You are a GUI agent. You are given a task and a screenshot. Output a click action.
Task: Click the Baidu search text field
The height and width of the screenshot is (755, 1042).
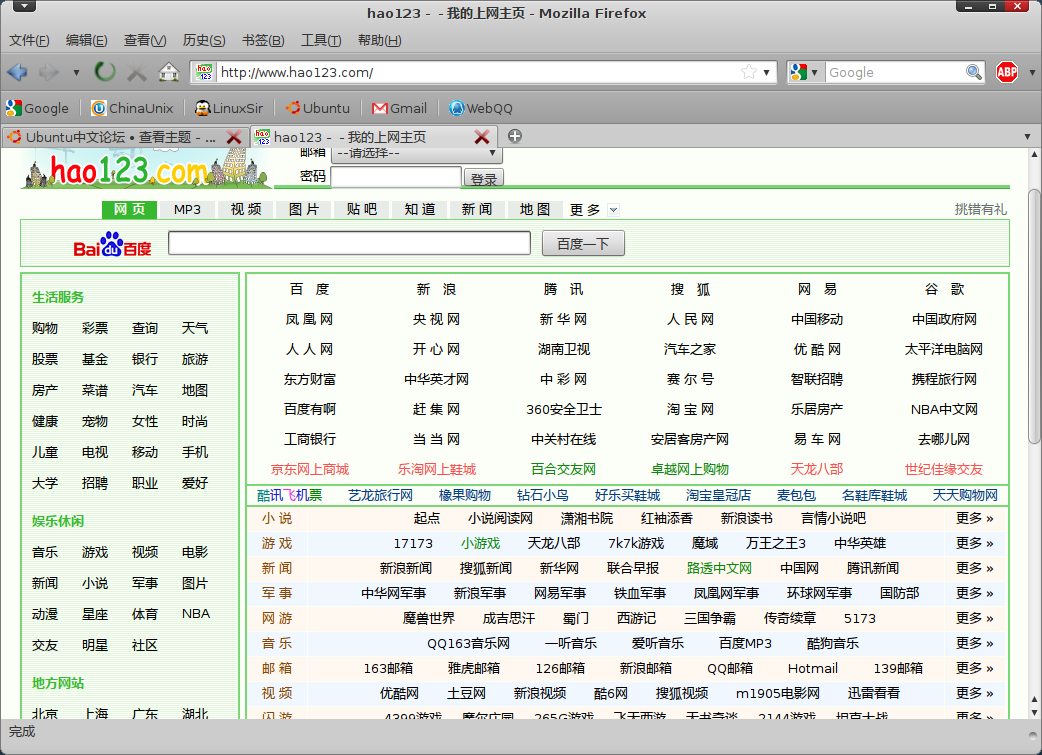tap(350, 243)
